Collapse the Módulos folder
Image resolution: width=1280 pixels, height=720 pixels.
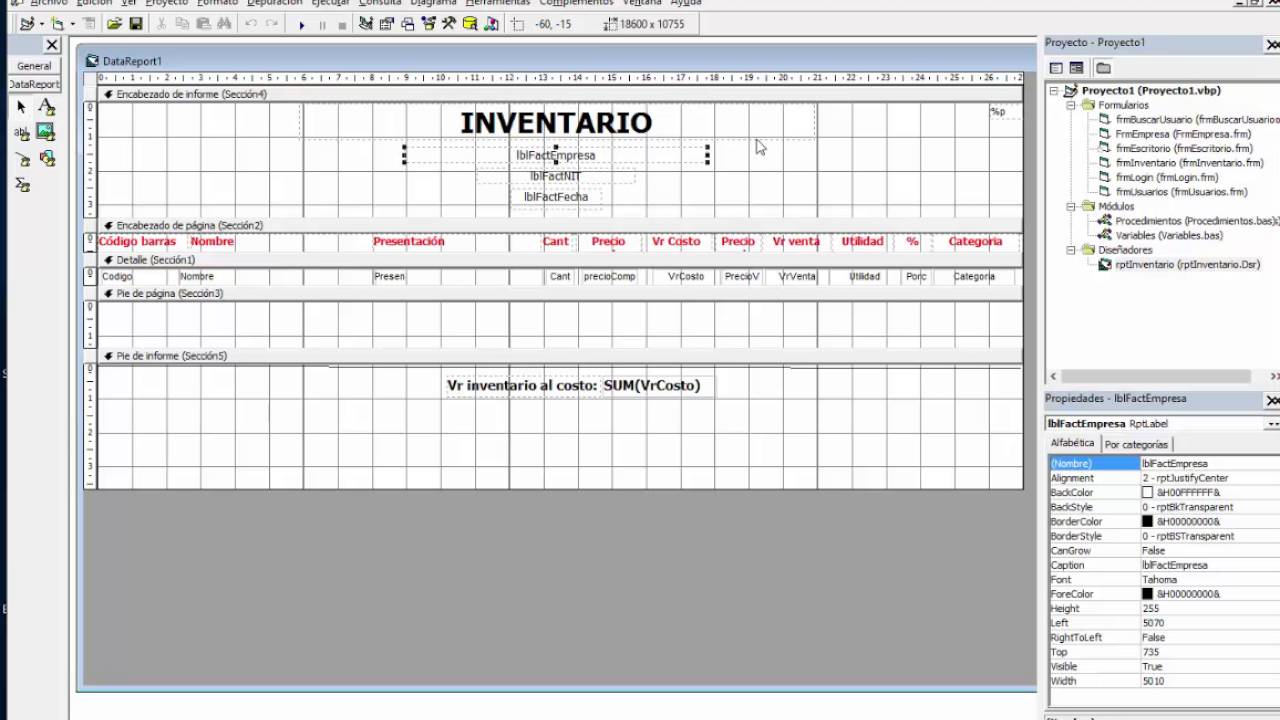(1071, 206)
